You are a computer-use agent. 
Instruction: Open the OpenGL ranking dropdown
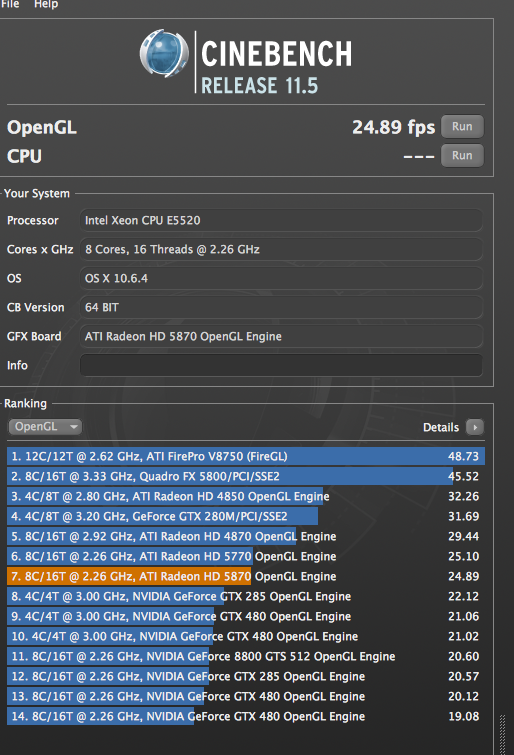(x=45, y=427)
